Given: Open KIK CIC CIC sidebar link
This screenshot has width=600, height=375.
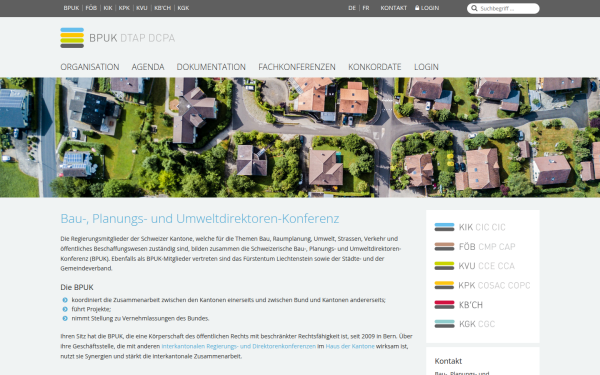Looking at the screenshot, I should [482, 227].
